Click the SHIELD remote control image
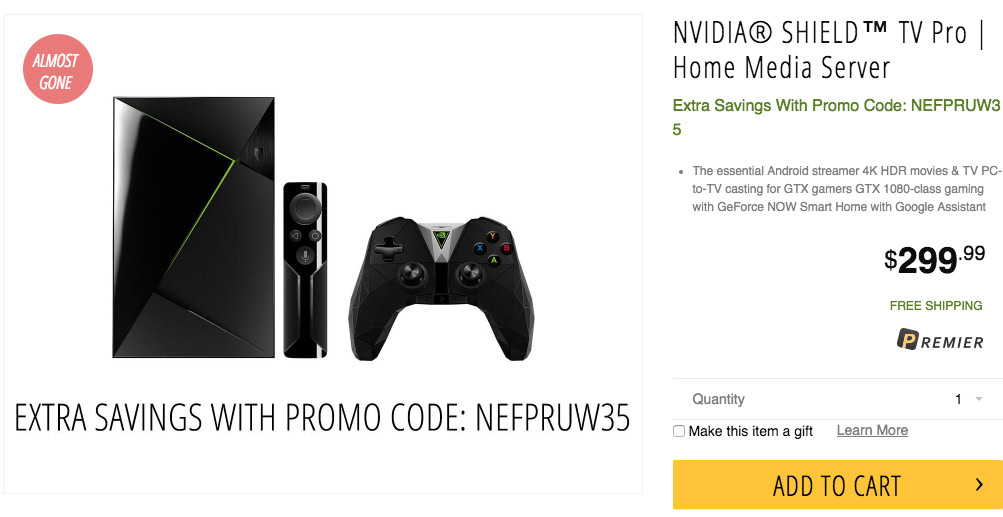Screen dimensions: 1003x517 point(305,269)
